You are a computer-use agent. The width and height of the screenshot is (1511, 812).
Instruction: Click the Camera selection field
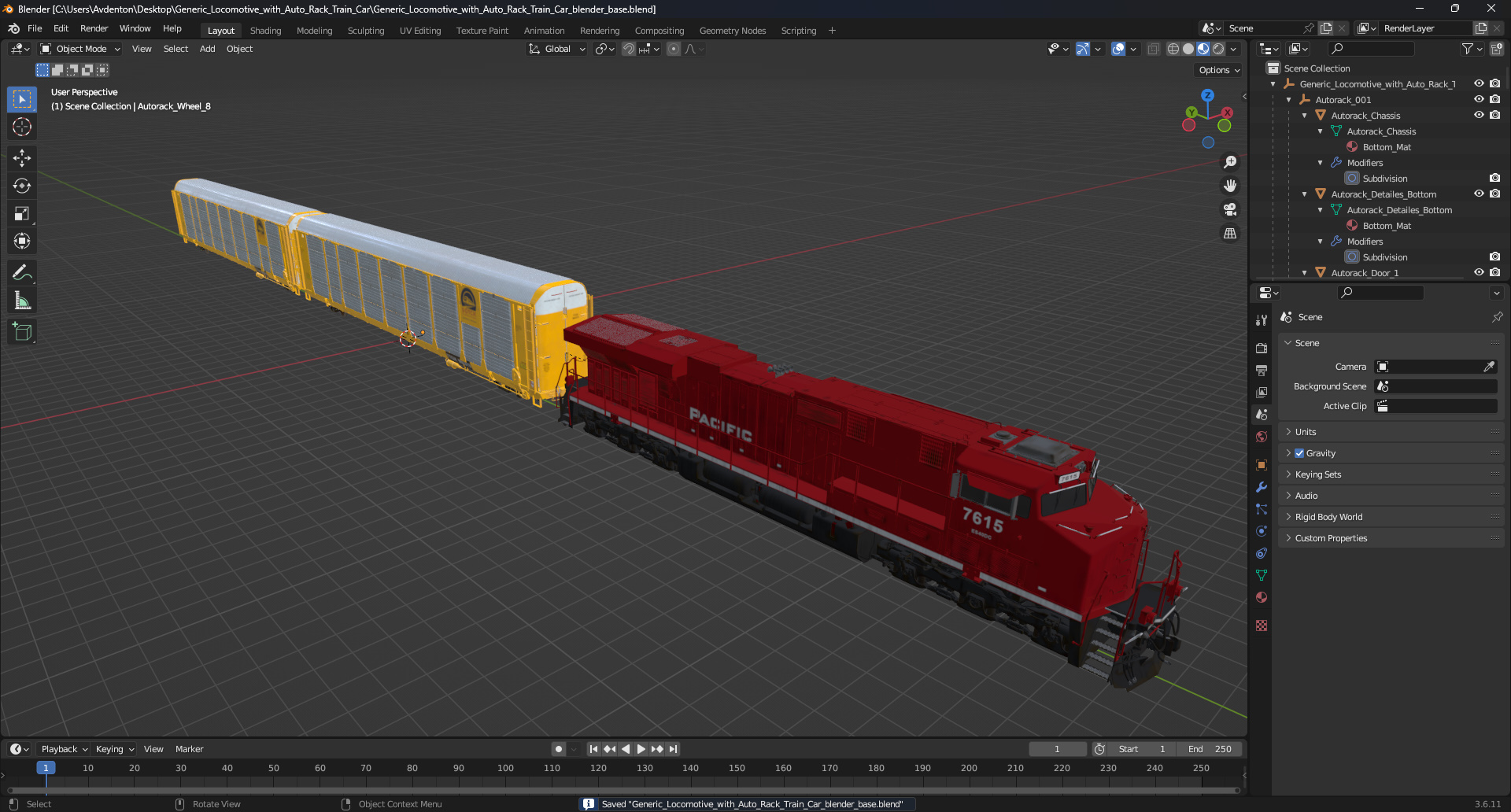coord(1435,367)
